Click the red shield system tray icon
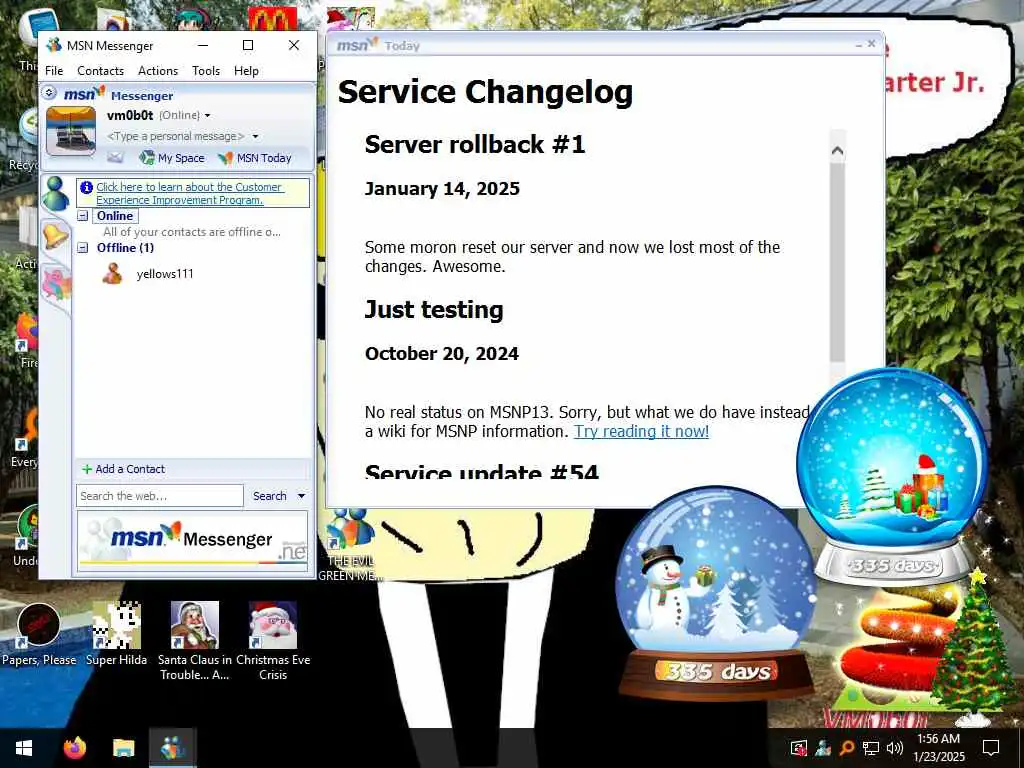Image resolution: width=1024 pixels, height=768 pixels. (x=798, y=748)
